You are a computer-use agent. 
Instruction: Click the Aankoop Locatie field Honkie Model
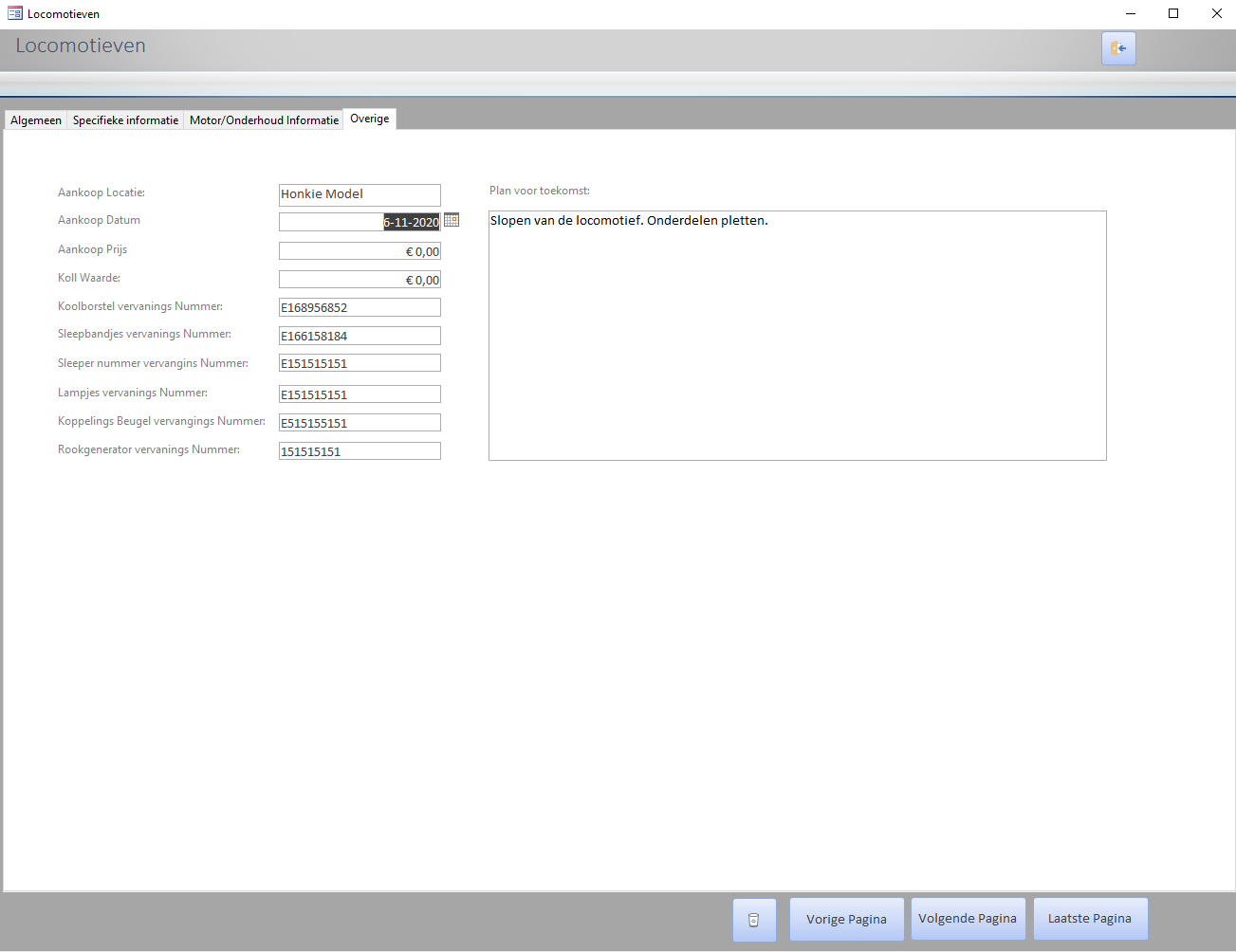360,194
